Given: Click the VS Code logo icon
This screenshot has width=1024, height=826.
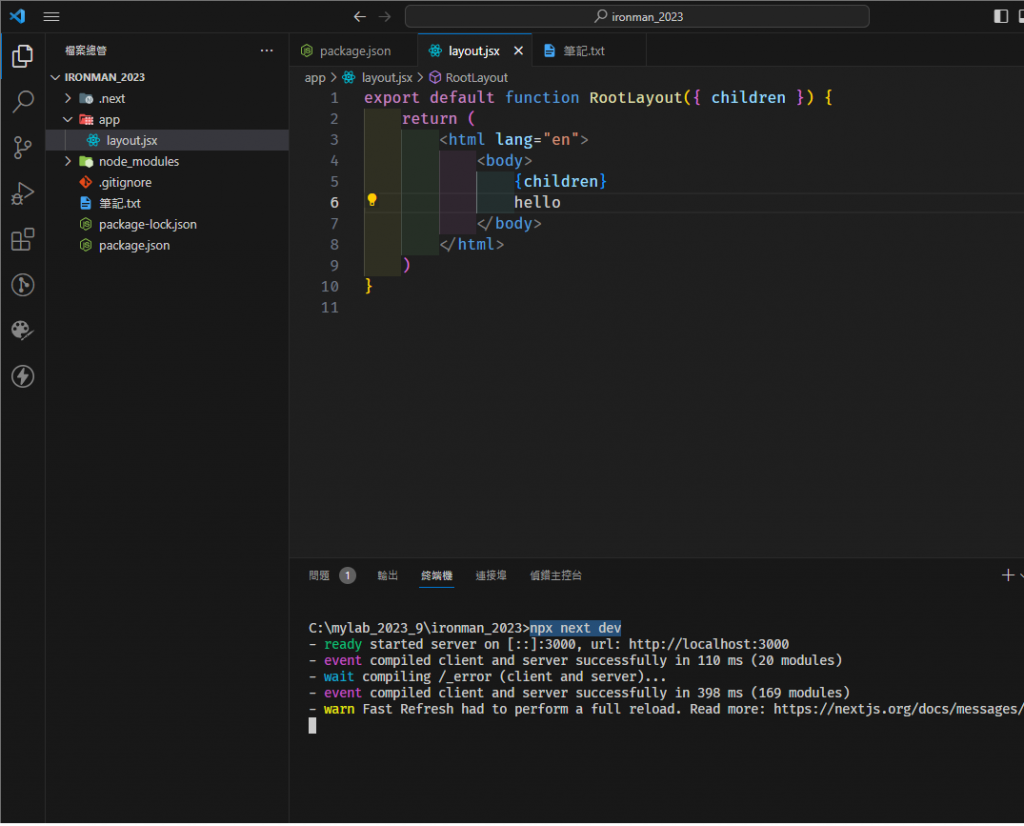Looking at the screenshot, I should tap(18, 16).
